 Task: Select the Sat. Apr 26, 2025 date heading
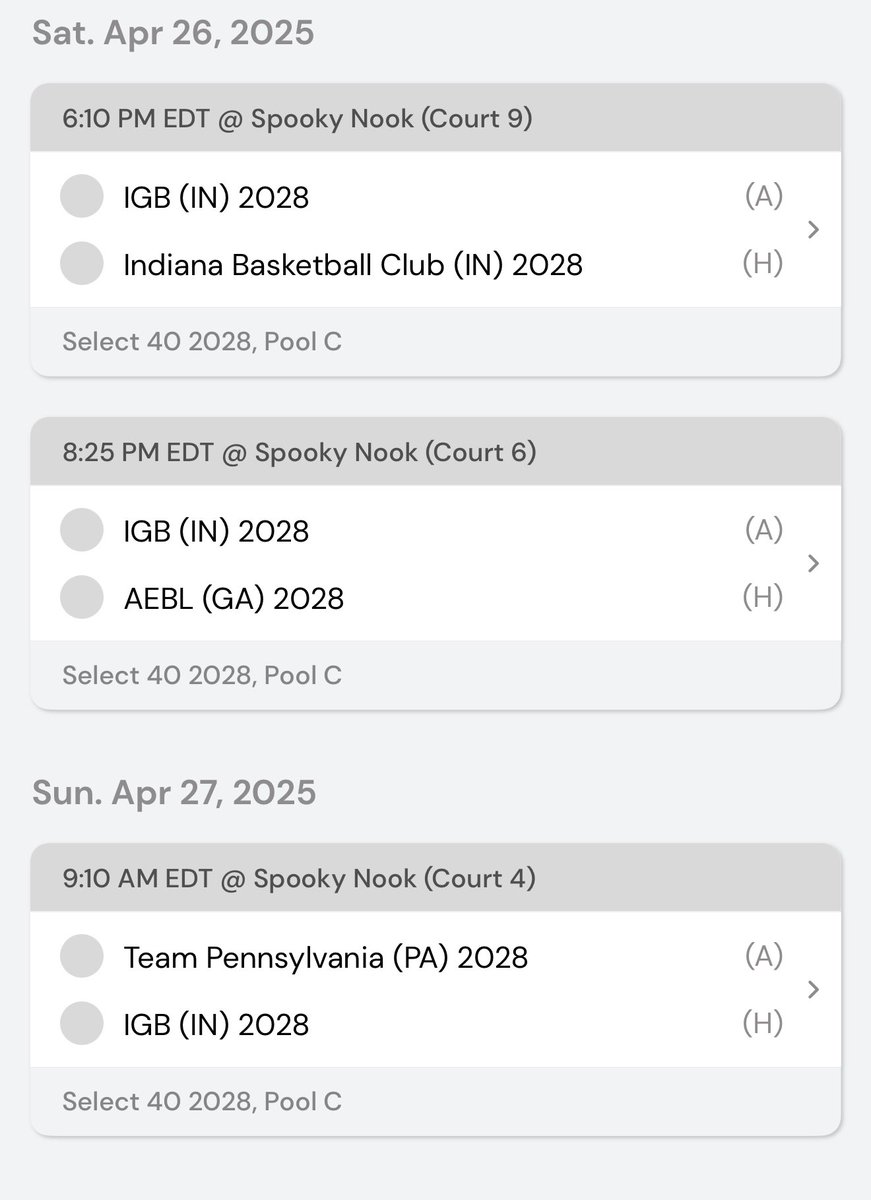(x=173, y=33)
